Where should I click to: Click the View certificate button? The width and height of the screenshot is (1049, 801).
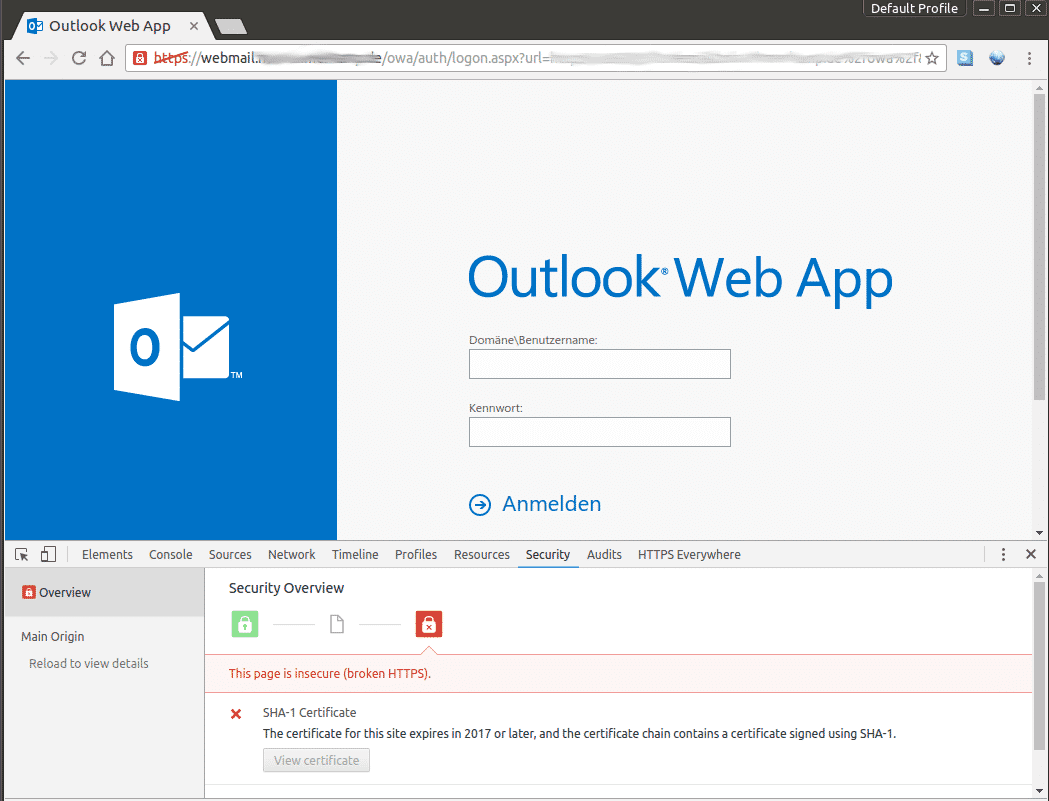[x=316, y=760]
